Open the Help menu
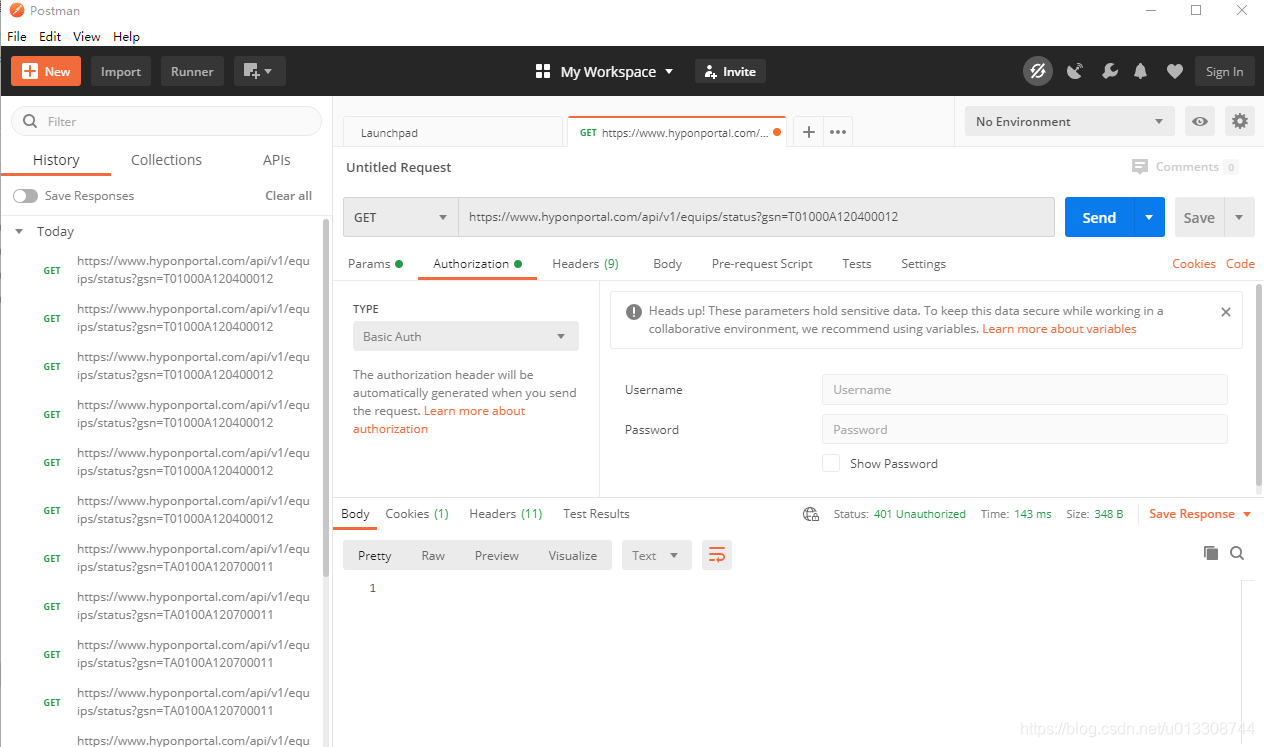The height and width of the screenshot is (747, 1264). coord(127,36)
